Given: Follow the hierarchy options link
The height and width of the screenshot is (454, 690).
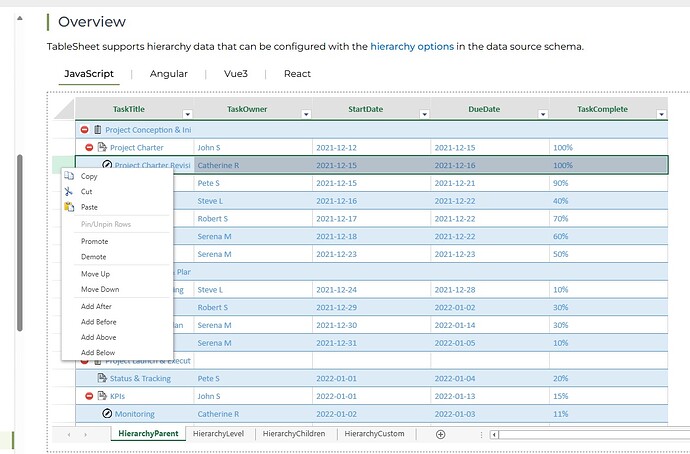Looking at the screenshot, I should [414, 46].
